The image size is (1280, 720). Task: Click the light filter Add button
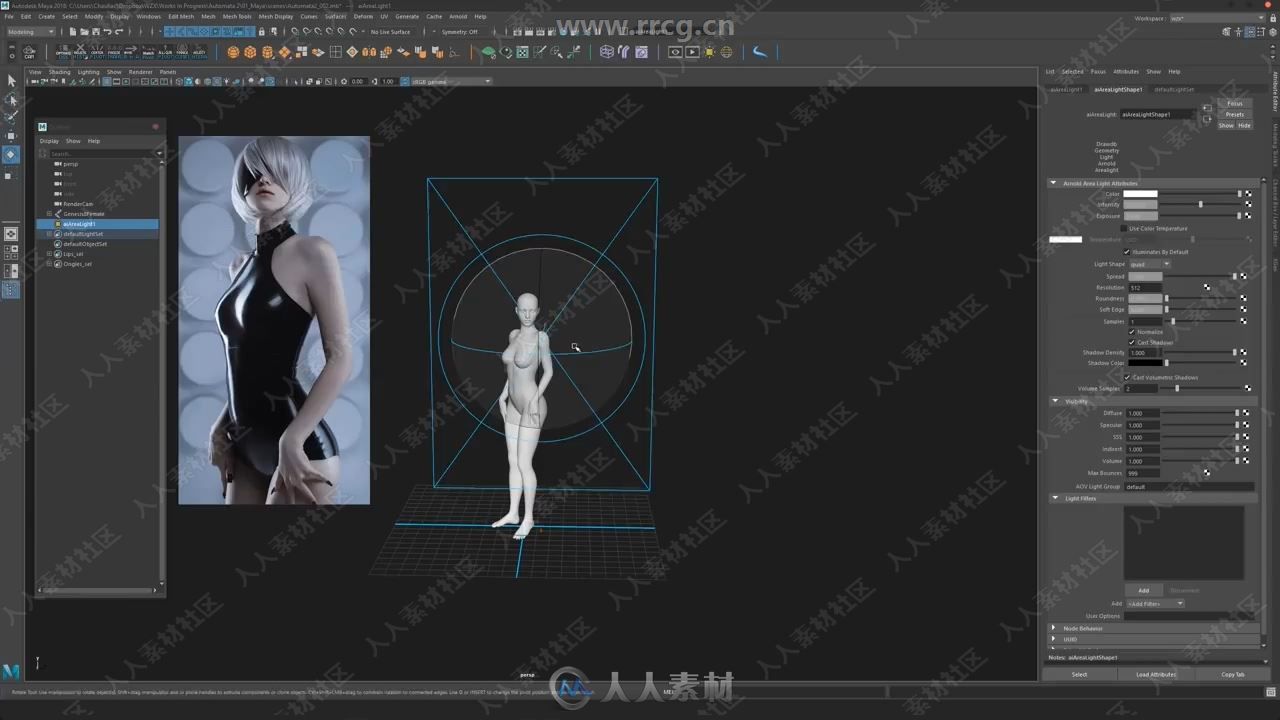1143,590
